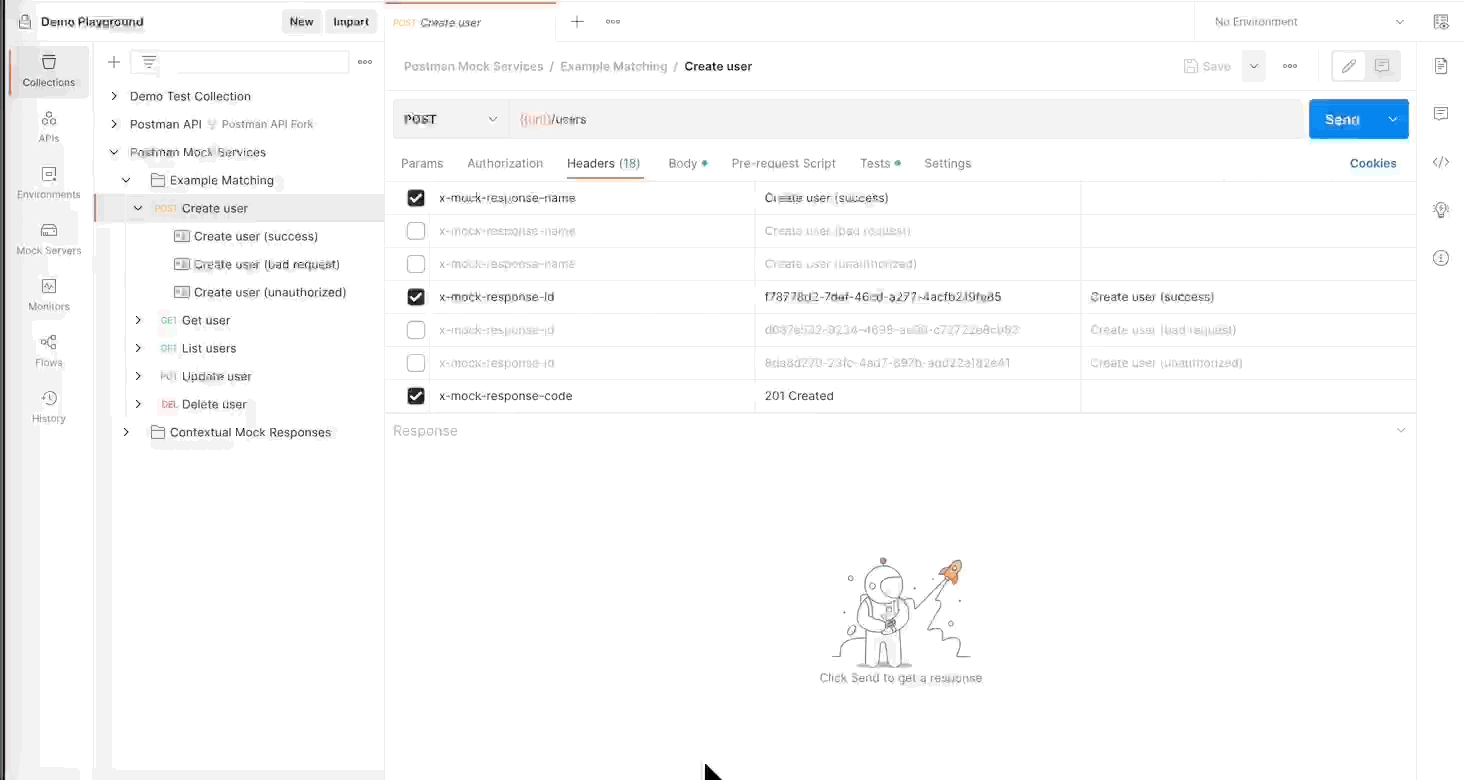Click the Send button
The width and height of the screenshot is (1464, 780).
pos(1341,119)
